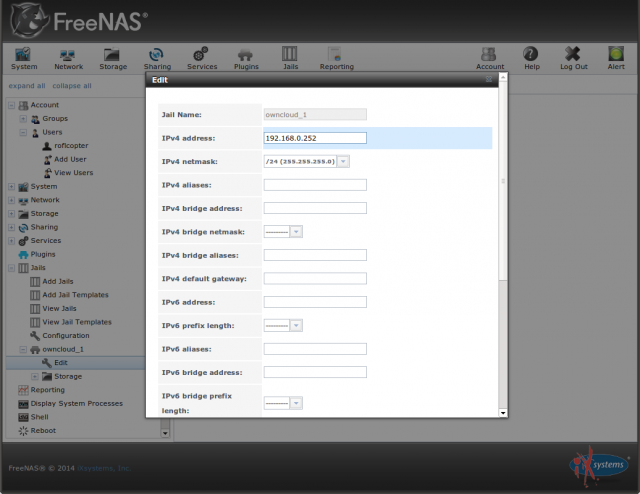The image size is (640, 494).
Task: Expand the Services tree node
Action: coord(11,241)
